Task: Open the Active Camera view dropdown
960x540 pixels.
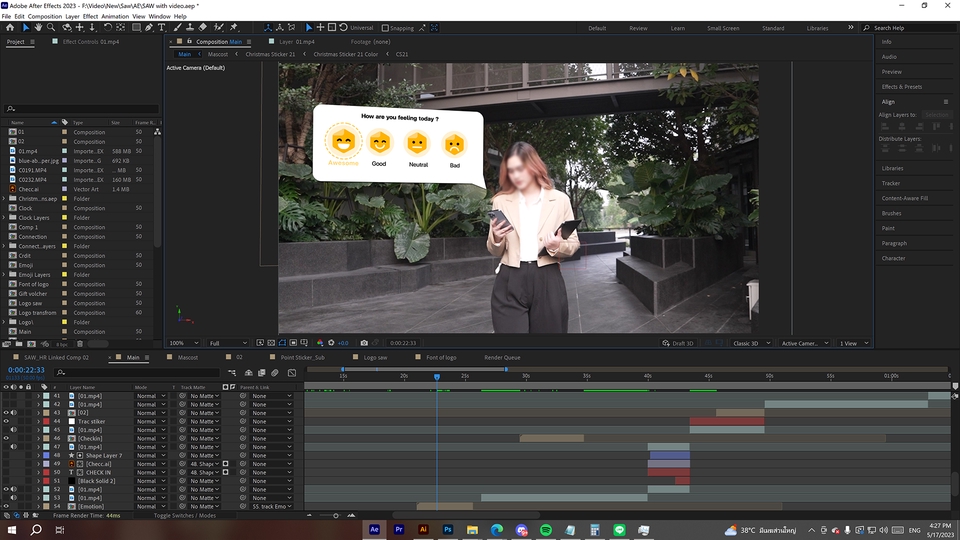Action: click(x=804, y=343)
